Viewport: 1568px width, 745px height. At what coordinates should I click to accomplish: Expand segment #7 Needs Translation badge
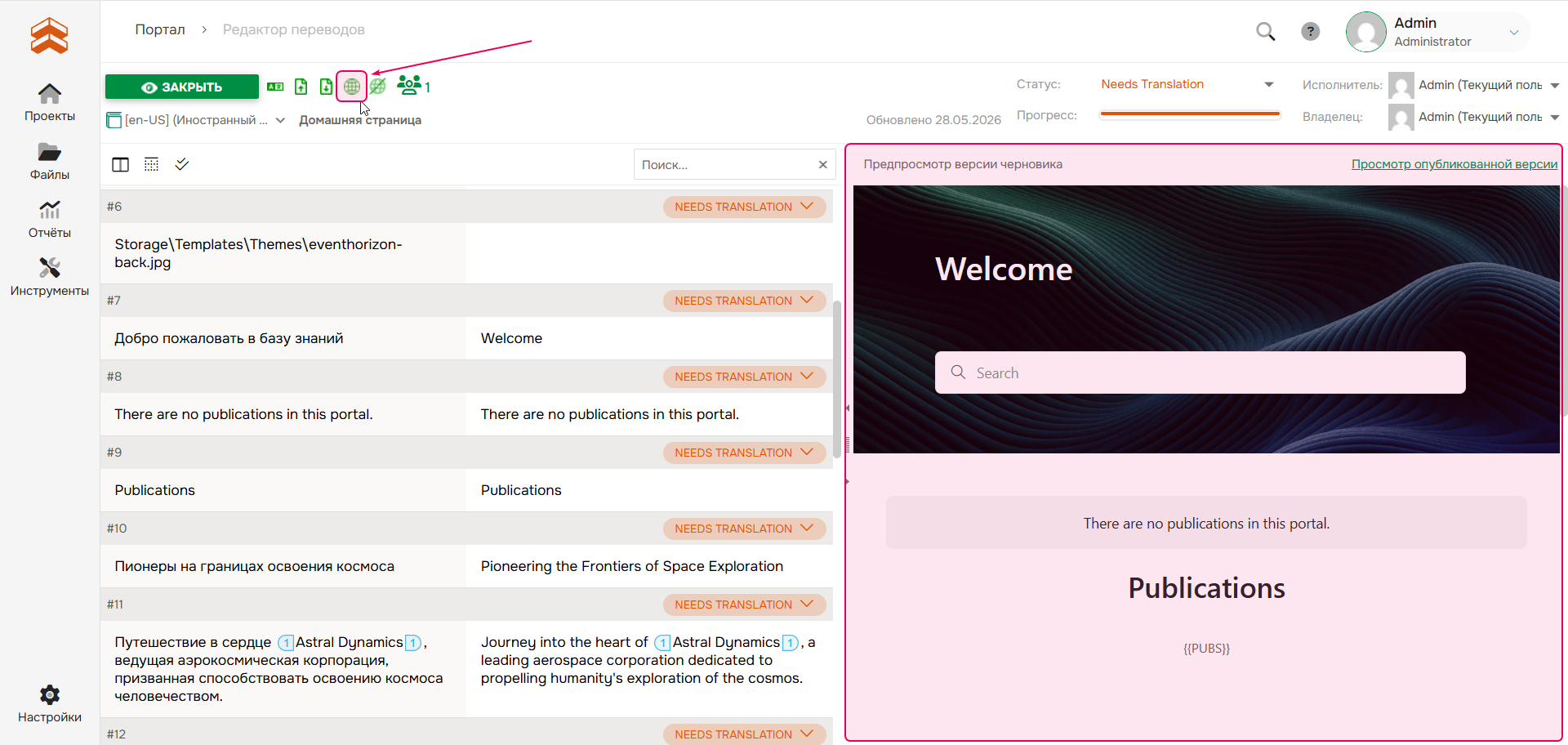point(744,301)
